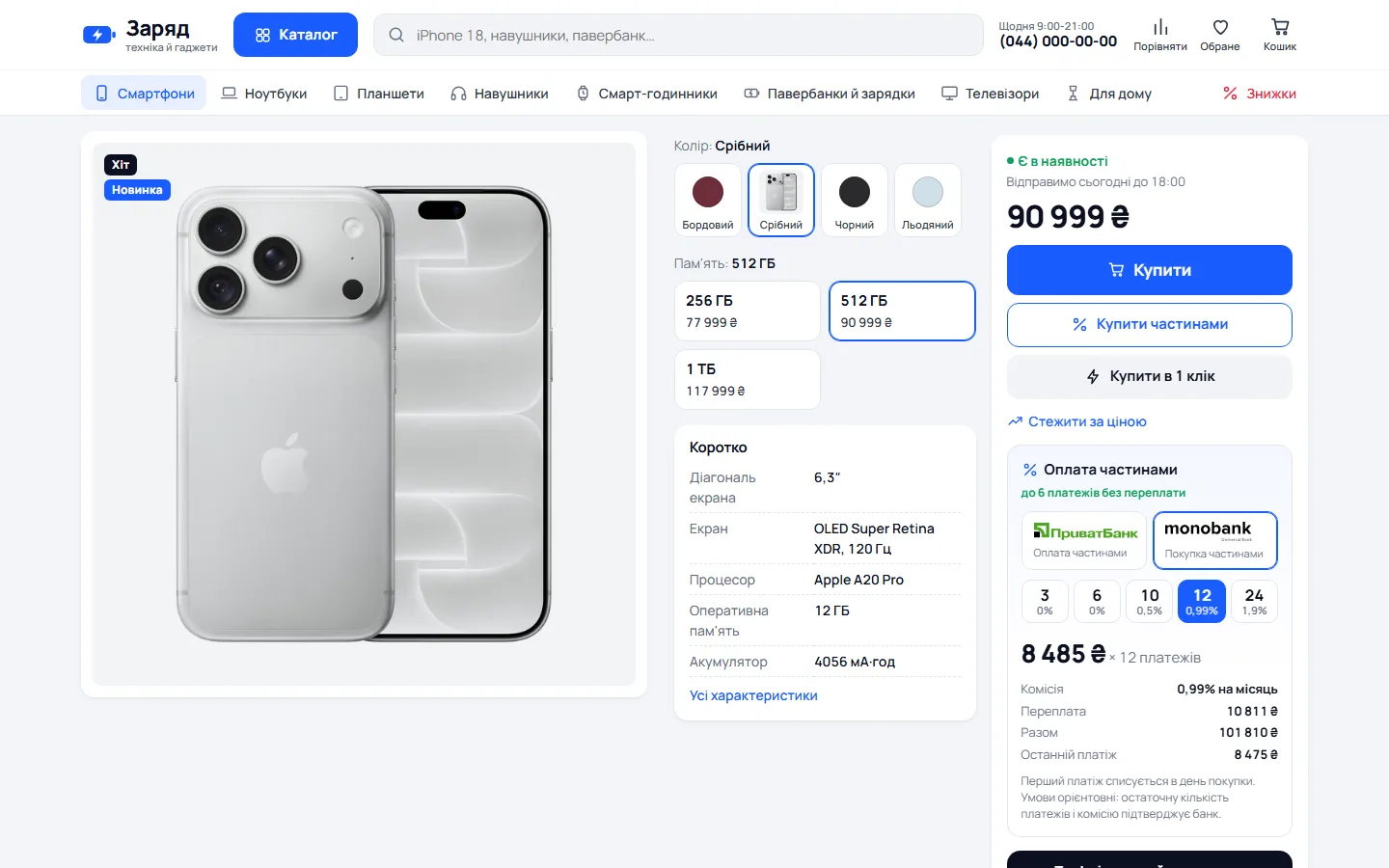
Task: Click the search magnifier icon
Action: 396,35
